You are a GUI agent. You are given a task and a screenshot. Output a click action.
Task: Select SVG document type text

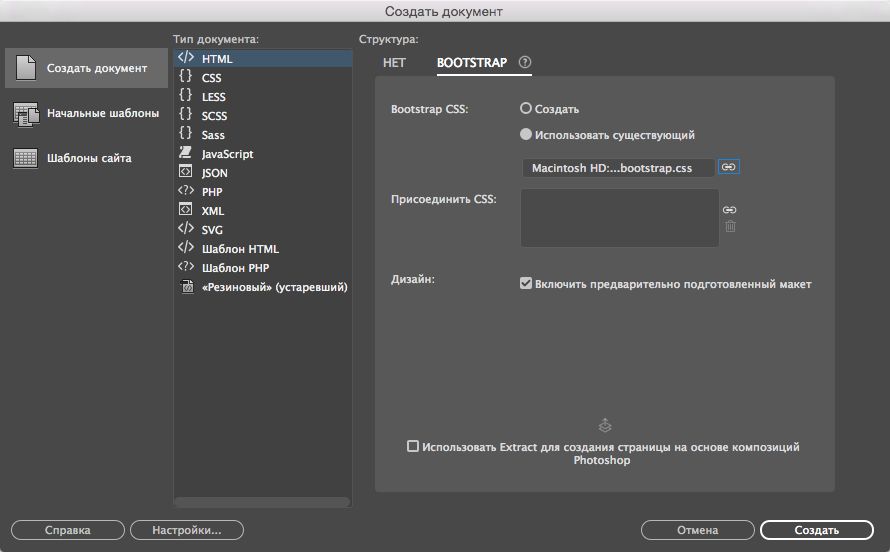pyautogui.click(x=212, y=230)
